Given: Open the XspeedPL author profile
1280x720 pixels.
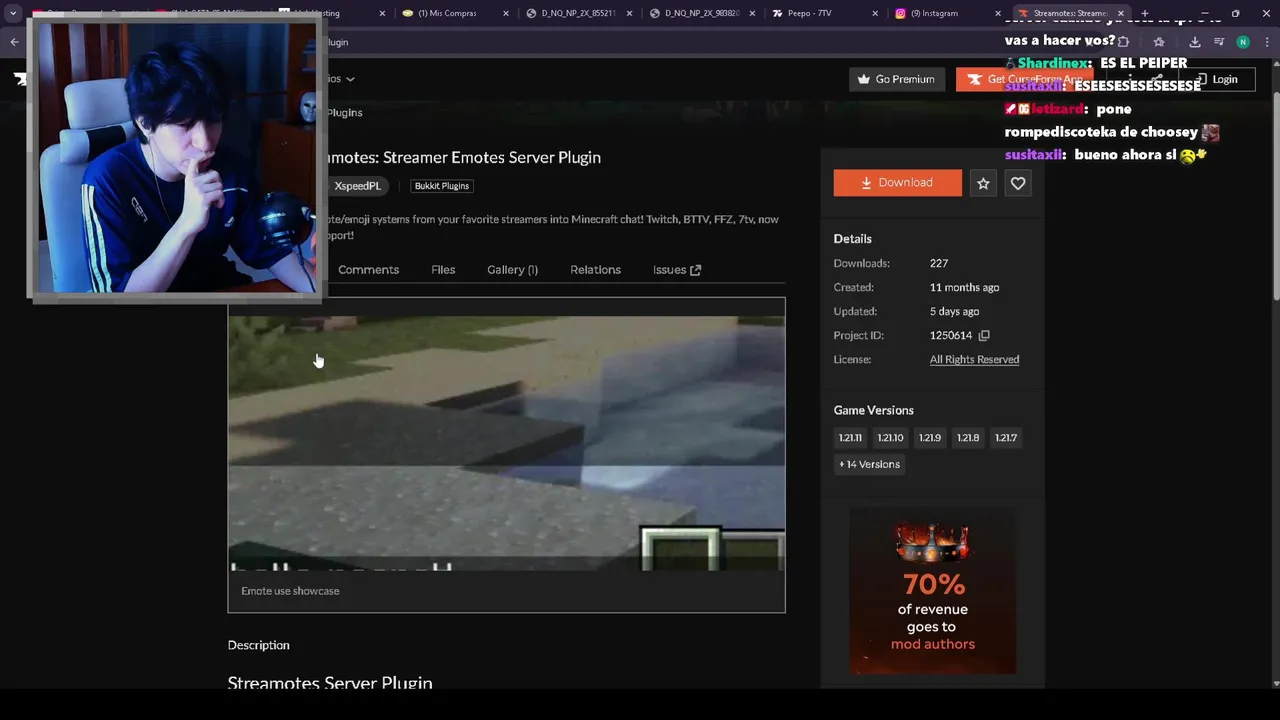Looking at the screenshot, I should click(357, 186).
